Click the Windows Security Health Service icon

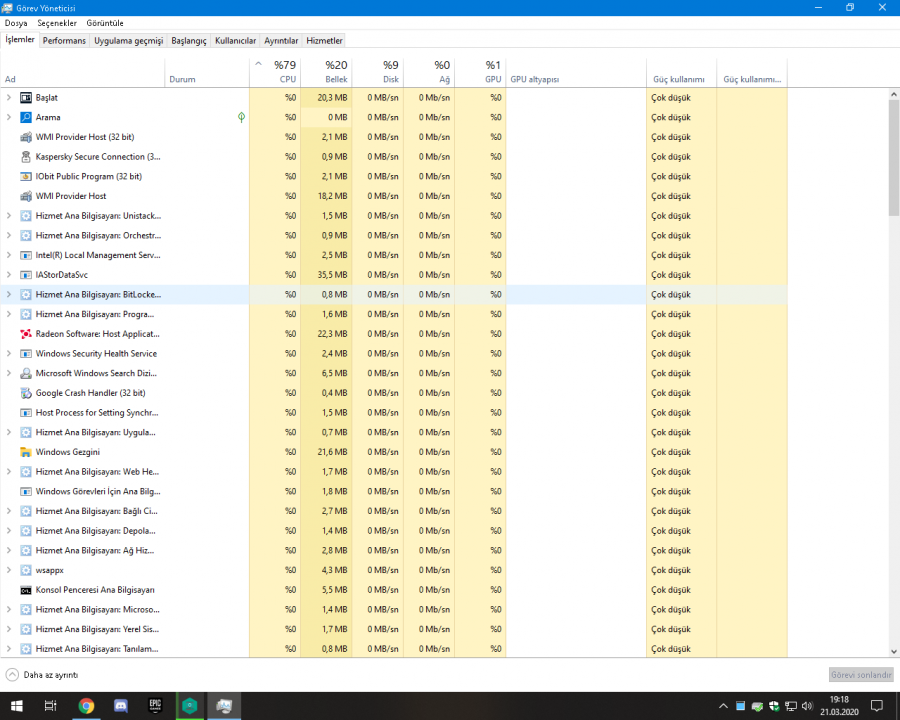tap(26, 354)
